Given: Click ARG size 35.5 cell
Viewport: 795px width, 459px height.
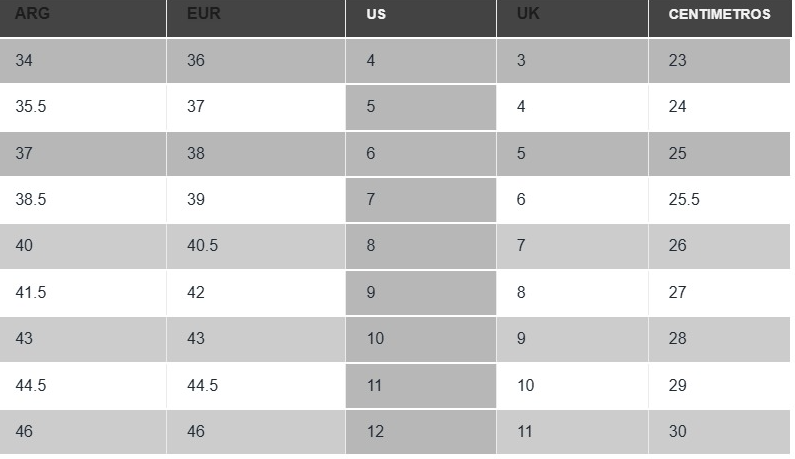Looking at the screenshot, I should point(83,107).
